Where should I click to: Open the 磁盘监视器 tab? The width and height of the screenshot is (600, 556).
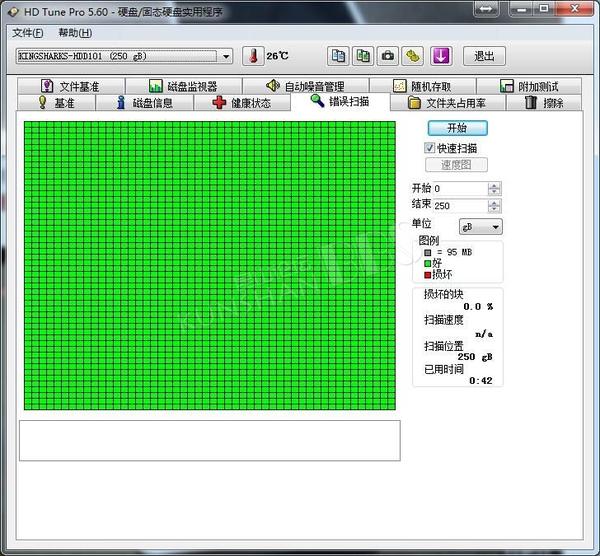pos(184,86)
